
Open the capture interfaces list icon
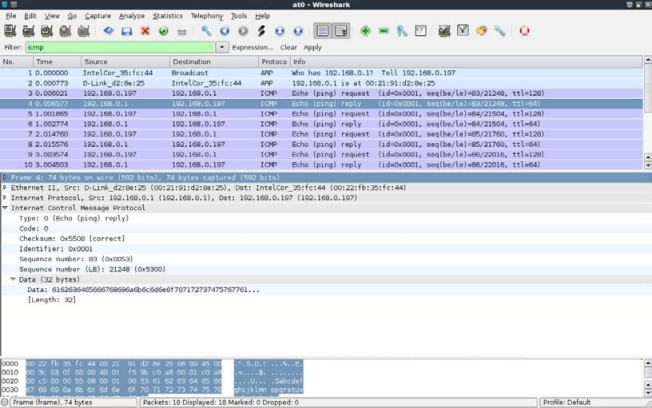pyautogui.click(x=10, y=31)
